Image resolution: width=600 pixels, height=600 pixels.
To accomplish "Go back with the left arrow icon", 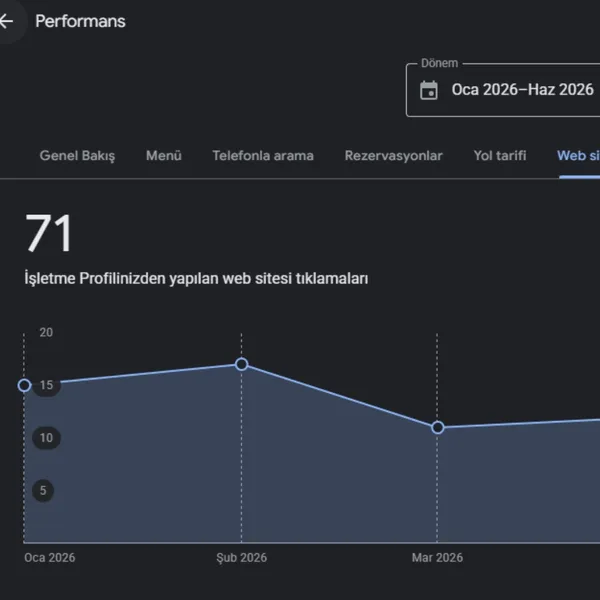I will point(6,21).
